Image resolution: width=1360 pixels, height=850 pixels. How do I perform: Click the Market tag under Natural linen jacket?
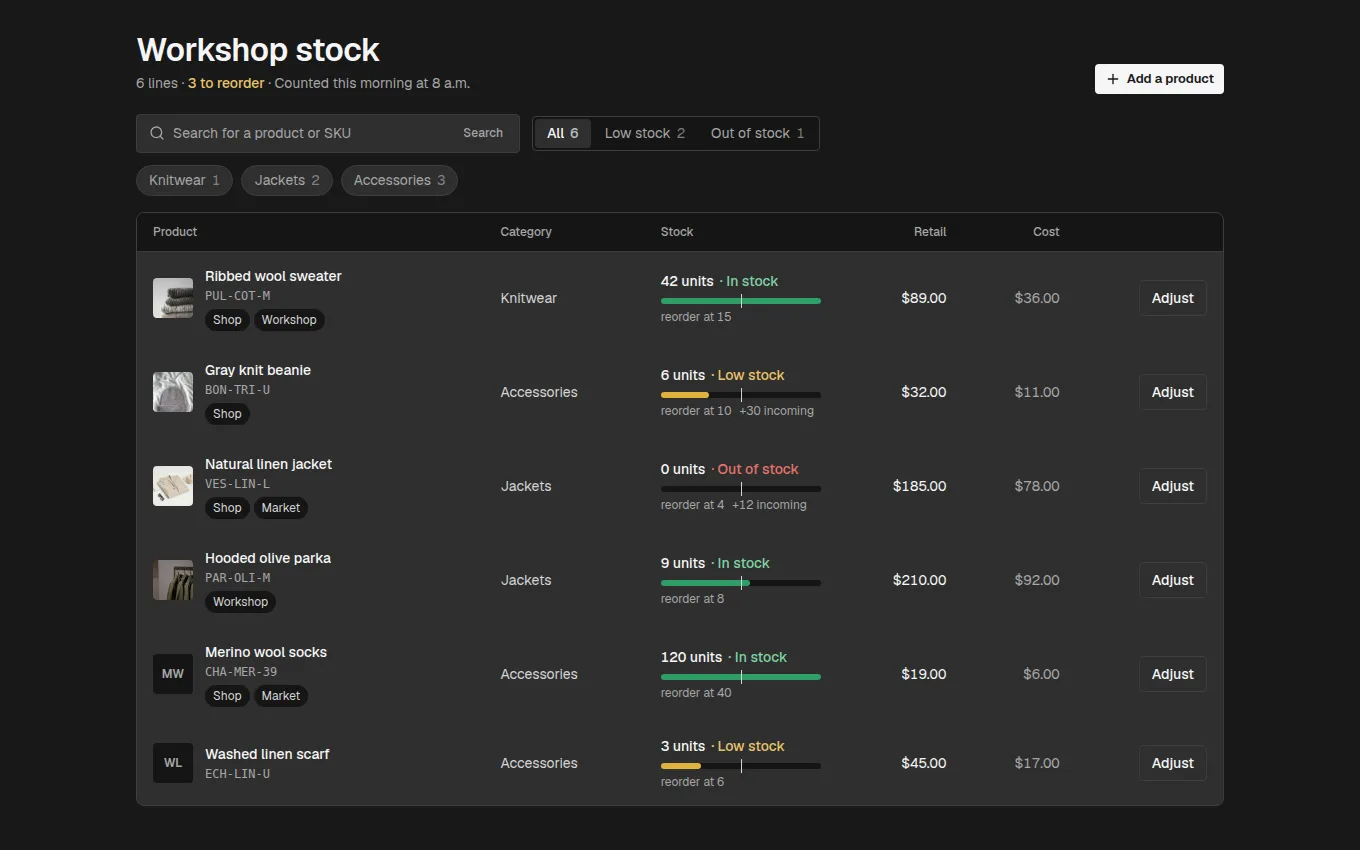coord(281,508)
